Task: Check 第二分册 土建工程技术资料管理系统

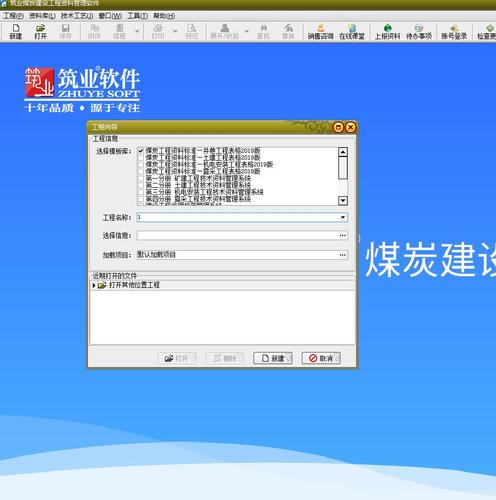Action: [x=141, y=185]
